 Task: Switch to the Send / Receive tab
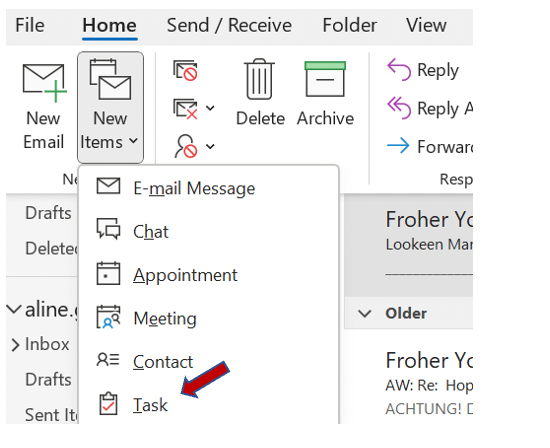[229, 26]
